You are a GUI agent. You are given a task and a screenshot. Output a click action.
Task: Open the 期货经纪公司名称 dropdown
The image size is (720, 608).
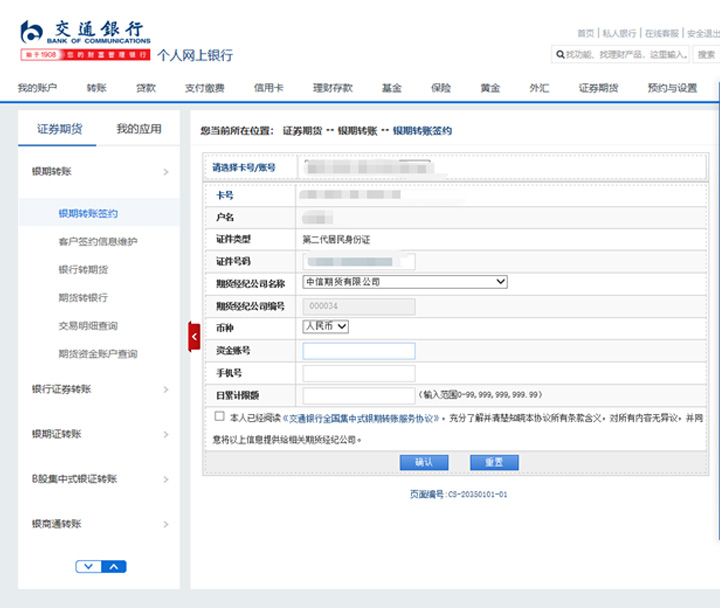click(x=405, y=283)
